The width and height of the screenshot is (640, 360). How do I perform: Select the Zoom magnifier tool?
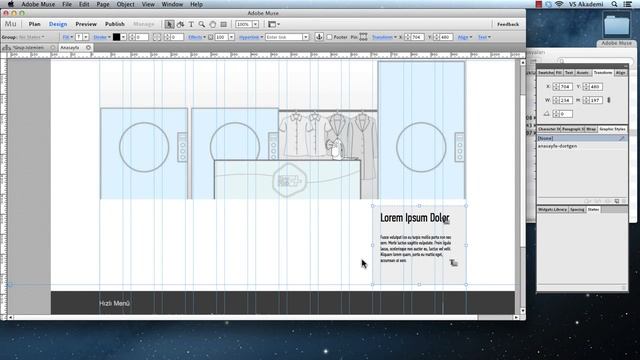click(202, 24)
